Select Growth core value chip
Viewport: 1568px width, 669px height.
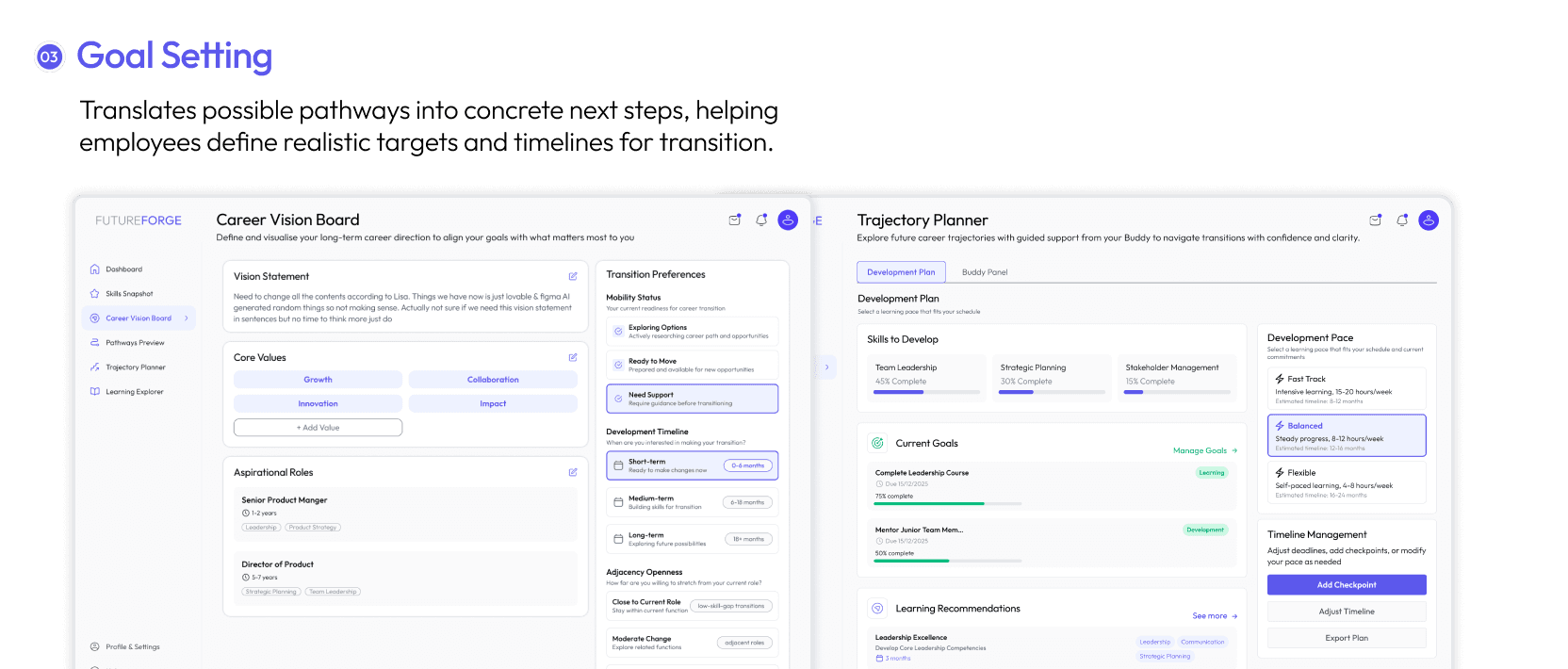click(318, 380)
